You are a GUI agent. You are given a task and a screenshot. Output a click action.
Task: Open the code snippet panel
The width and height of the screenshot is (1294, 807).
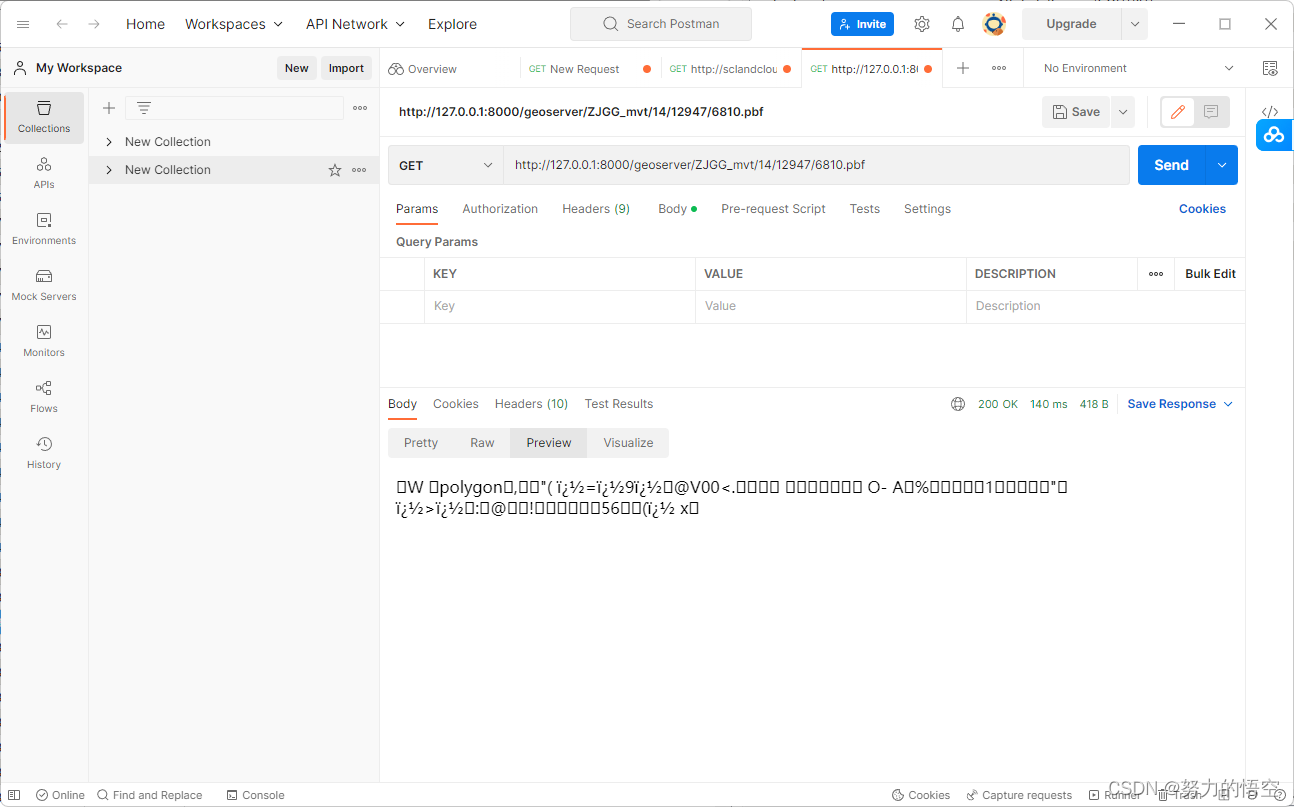[x=1270, y=111]
